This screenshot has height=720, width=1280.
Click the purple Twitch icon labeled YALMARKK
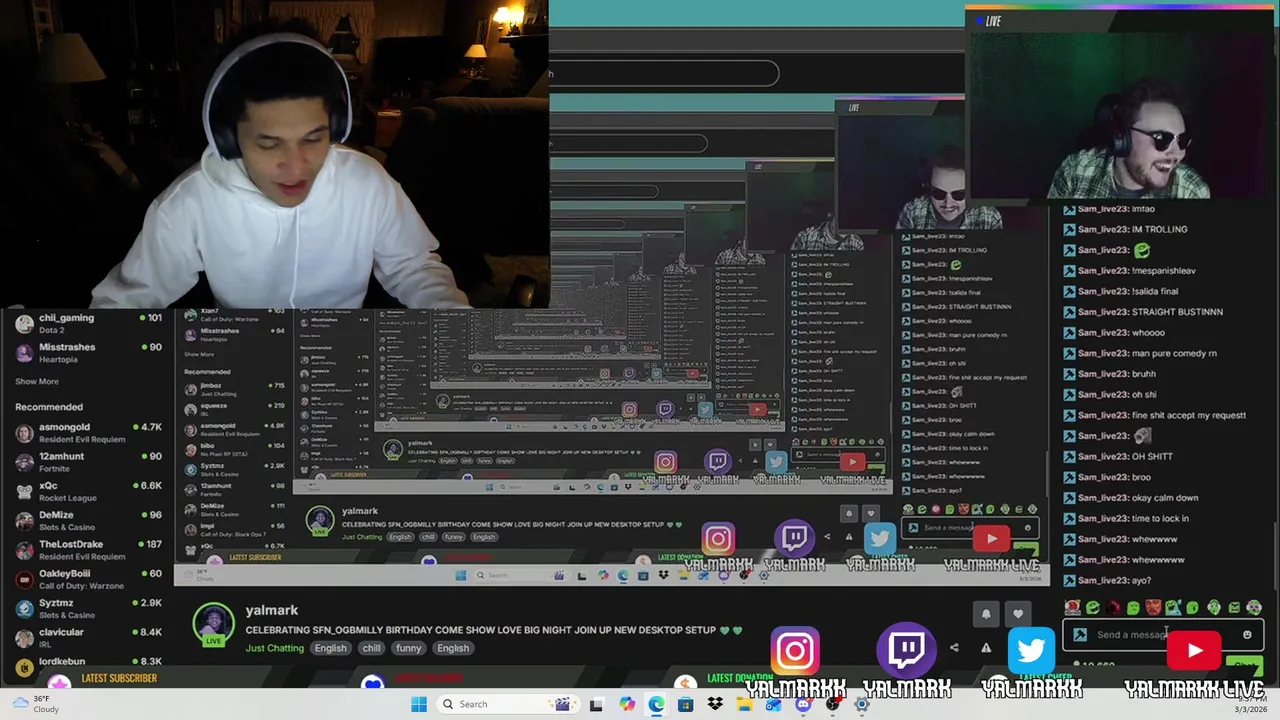pos(907,651)
